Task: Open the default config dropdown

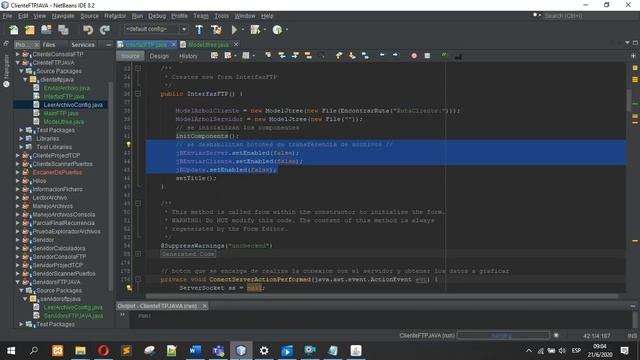Action: (x=184, y=29)
